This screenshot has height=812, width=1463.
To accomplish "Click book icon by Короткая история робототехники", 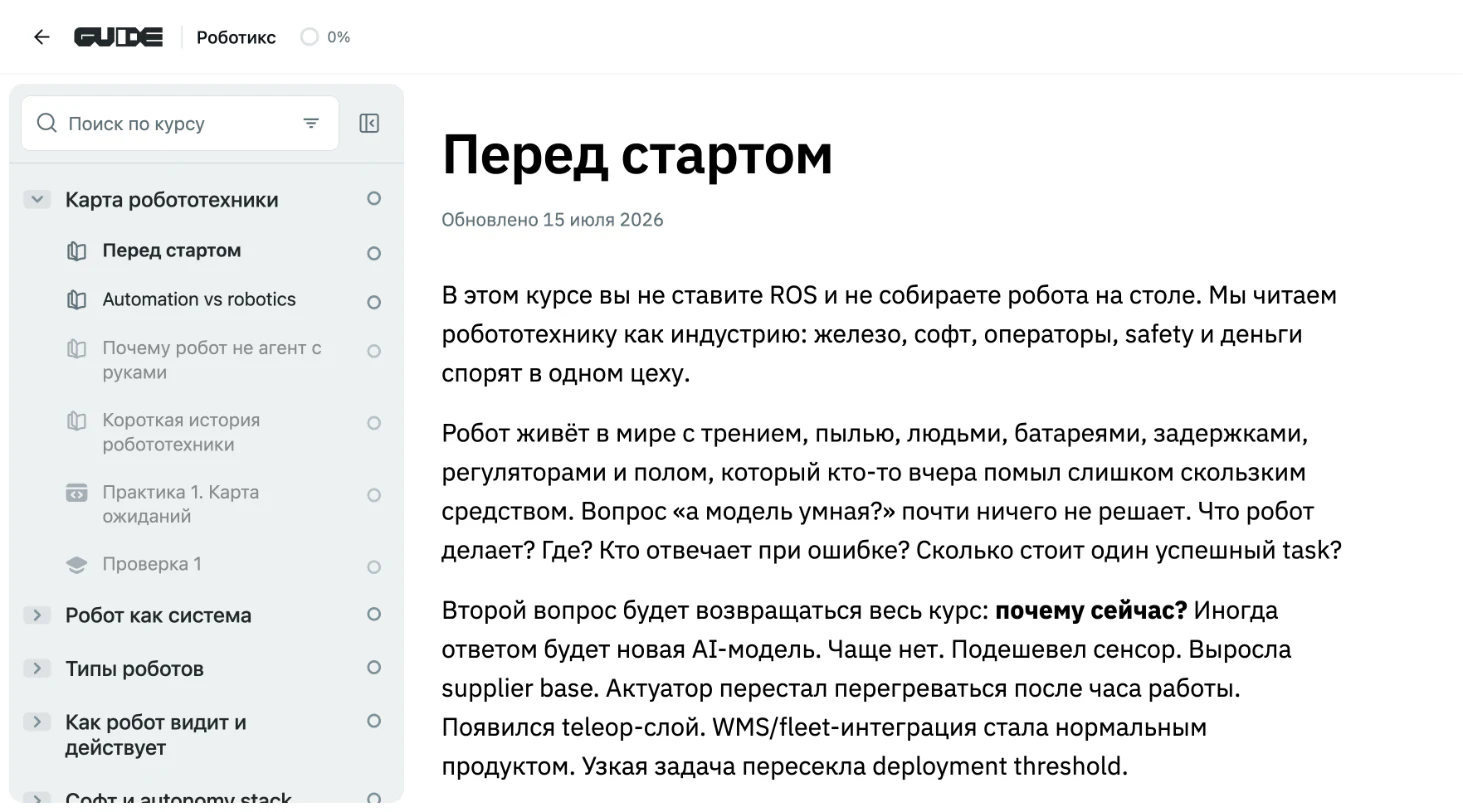I will [x=76, y=421].
